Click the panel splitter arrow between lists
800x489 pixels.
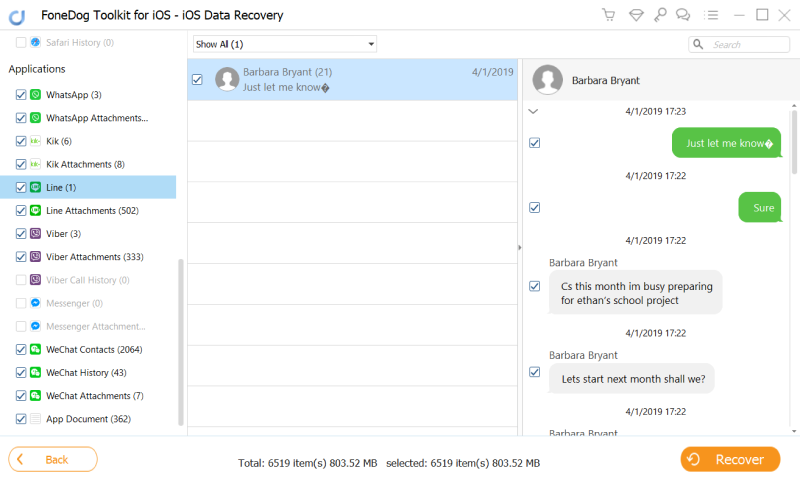(x=519, y=248)
